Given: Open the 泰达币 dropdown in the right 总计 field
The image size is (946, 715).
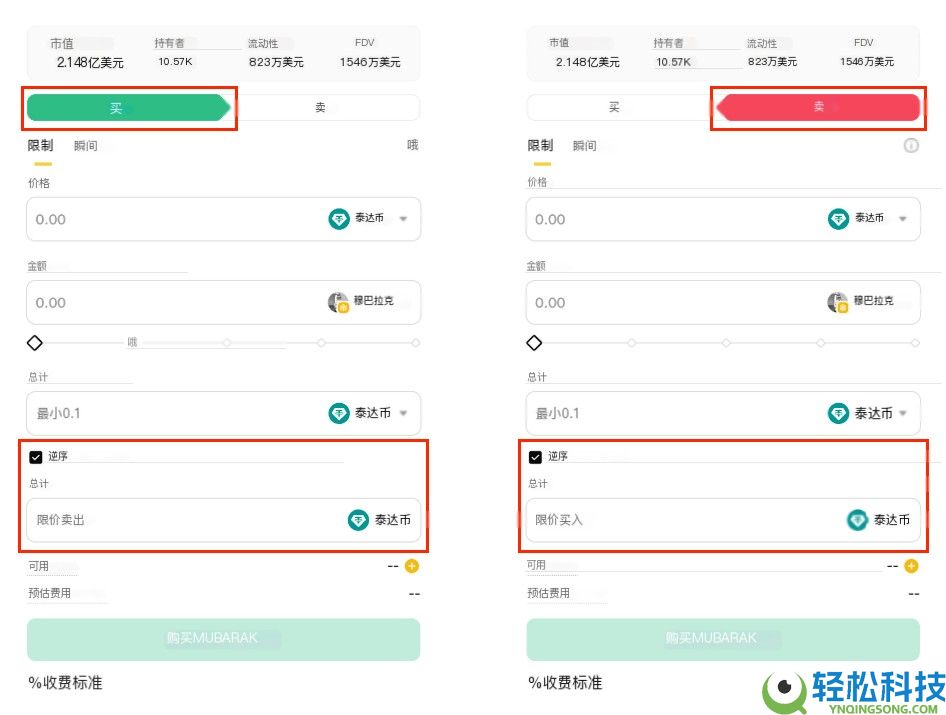Looking at the screenshot, I should 903,413.
